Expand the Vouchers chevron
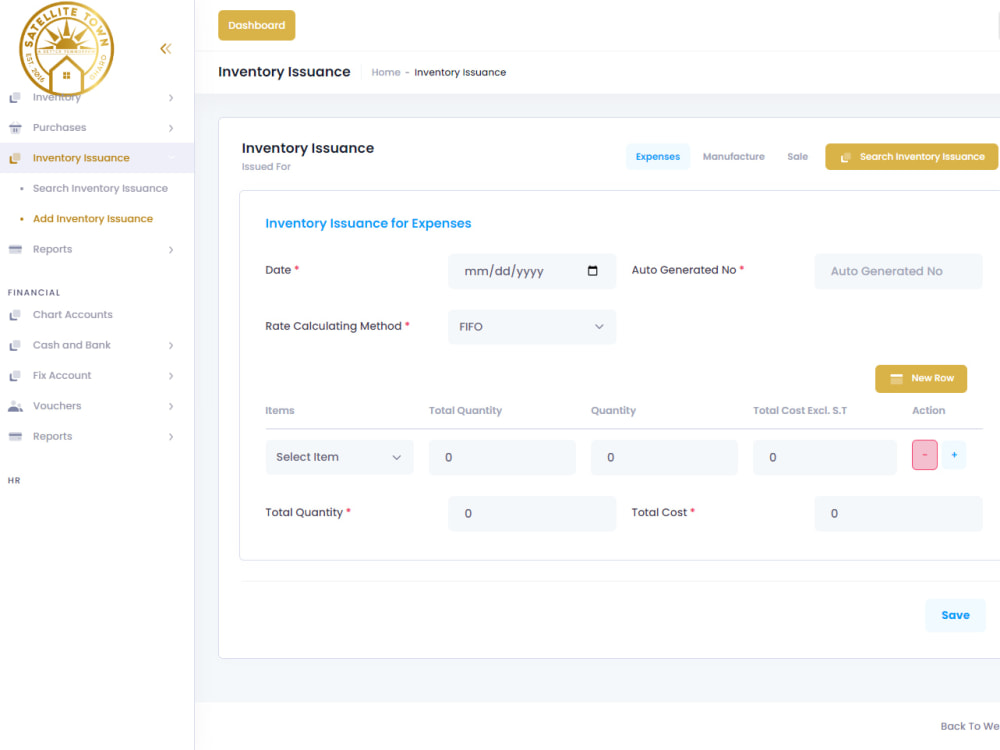The height and width of the screenshot is (750, 1000). click(x=171, y=406)
